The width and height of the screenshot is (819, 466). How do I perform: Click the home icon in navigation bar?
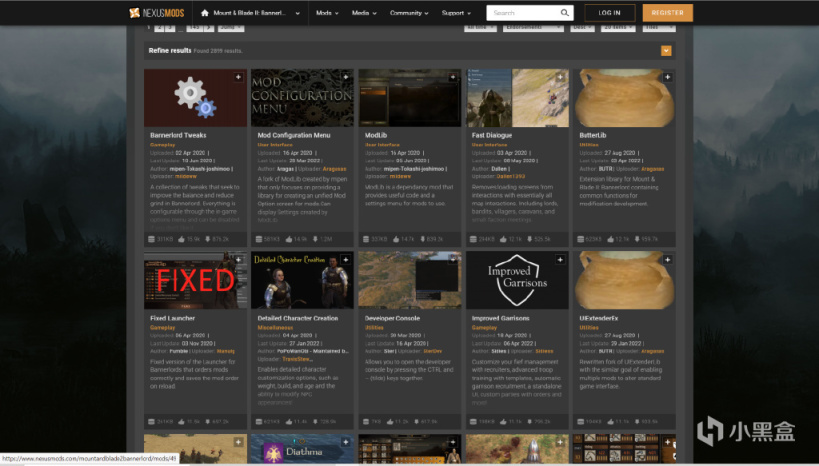tap(204, 13)
